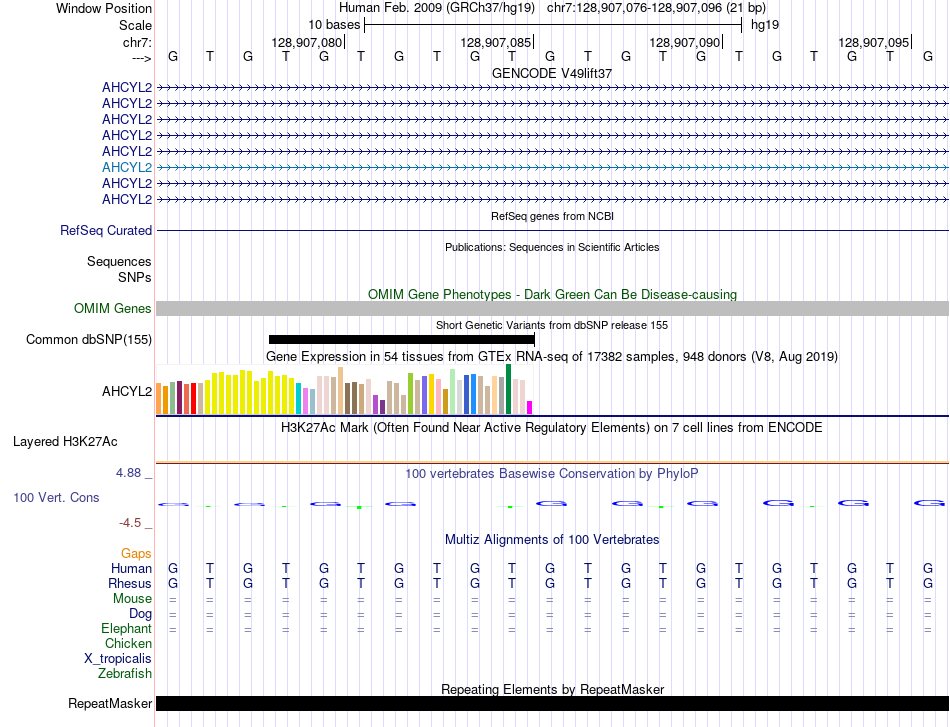Select the Common dbSNP(155) track label
Viewport: 950px width, 727px height.
pos(89,340)
